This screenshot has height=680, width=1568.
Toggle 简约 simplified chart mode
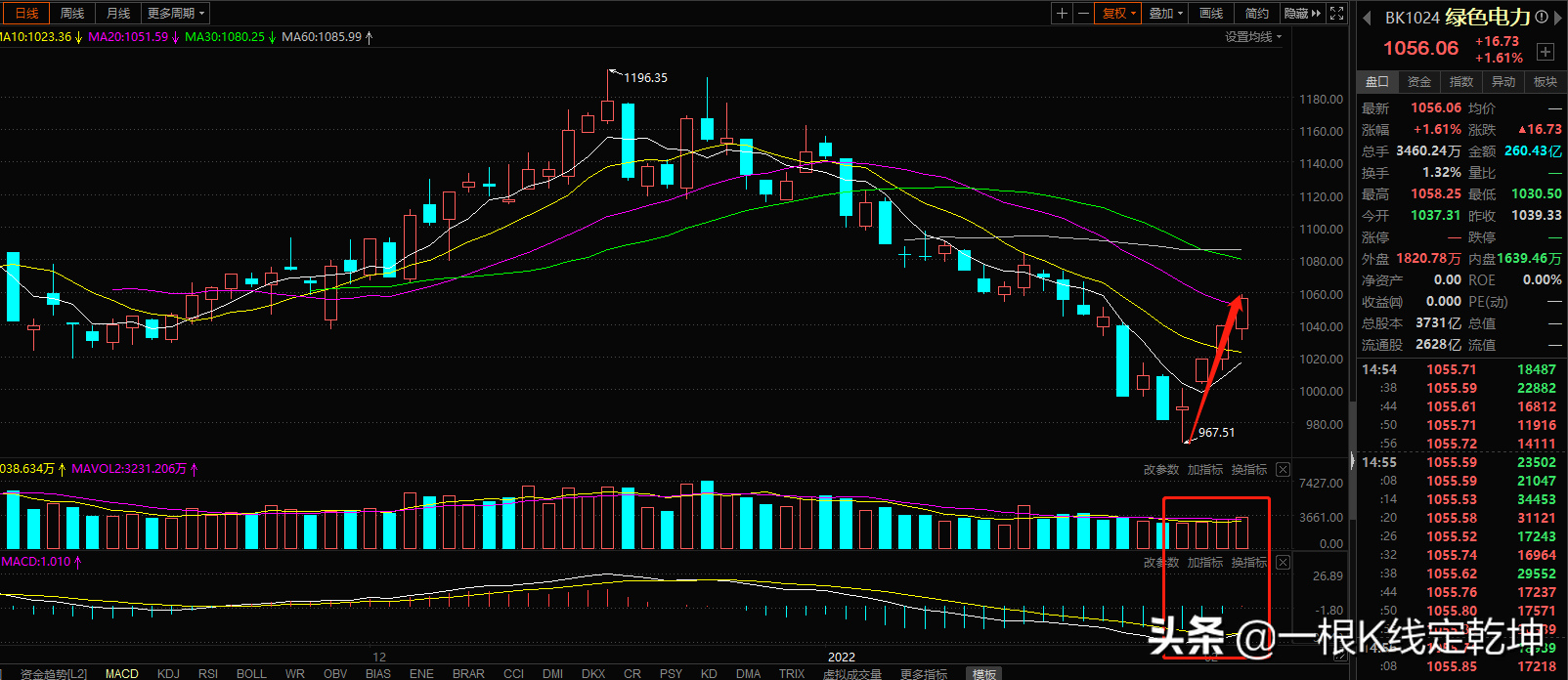(x=1257, y=13)
